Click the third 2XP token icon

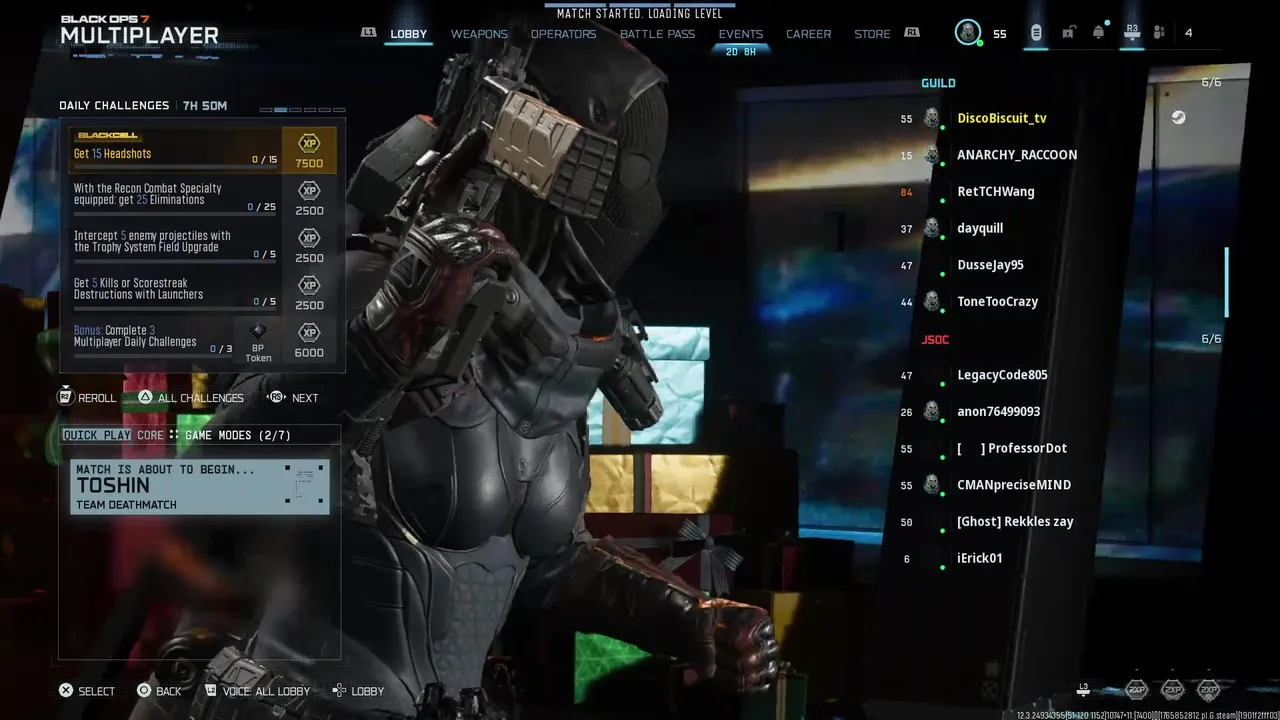pos(1208,689)
